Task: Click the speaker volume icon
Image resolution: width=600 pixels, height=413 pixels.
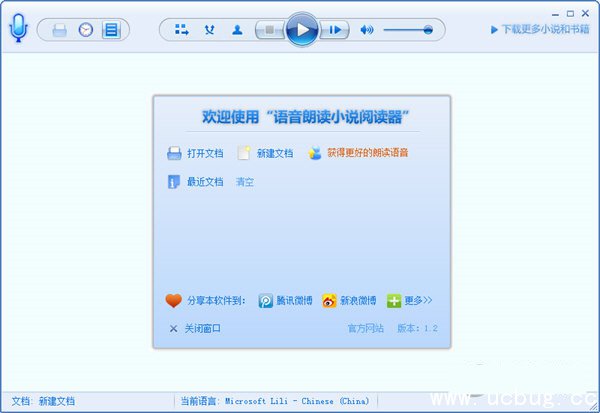Action: [367, 30]
